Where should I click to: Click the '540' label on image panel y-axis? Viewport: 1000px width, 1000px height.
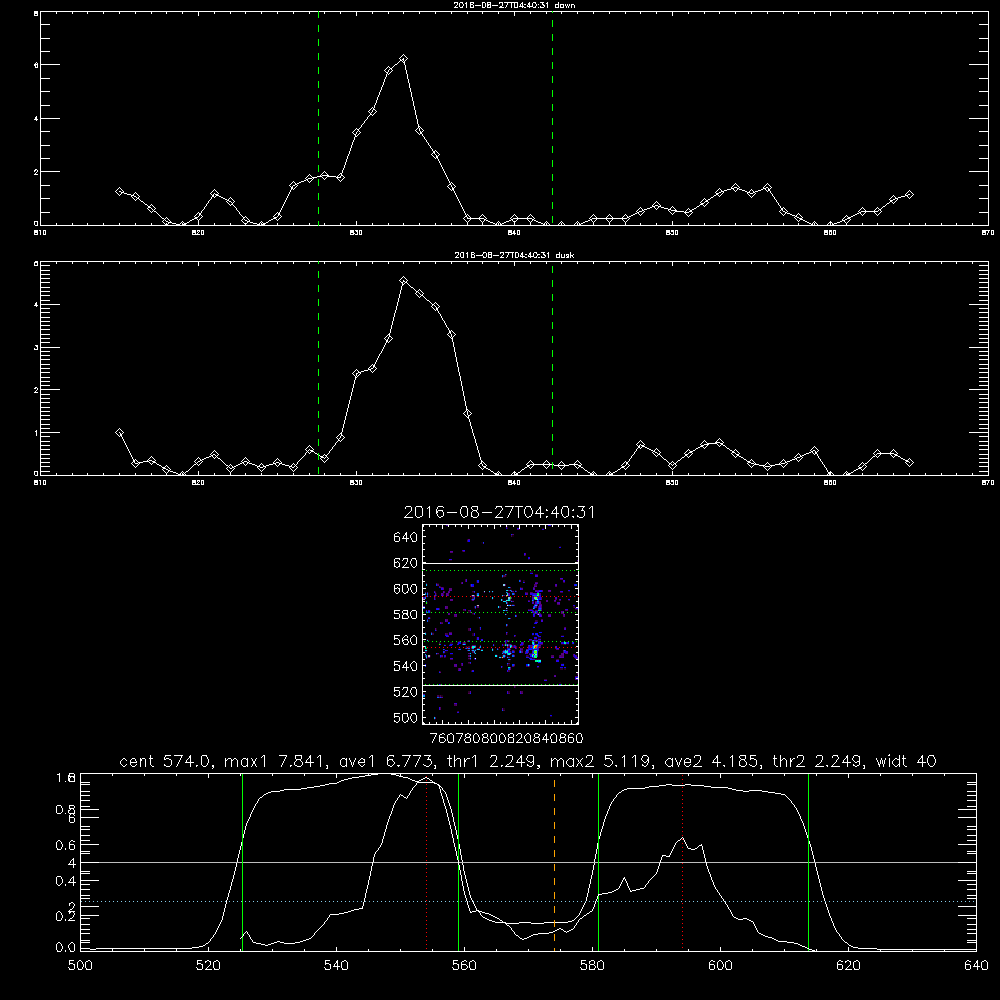pos(406,666)
